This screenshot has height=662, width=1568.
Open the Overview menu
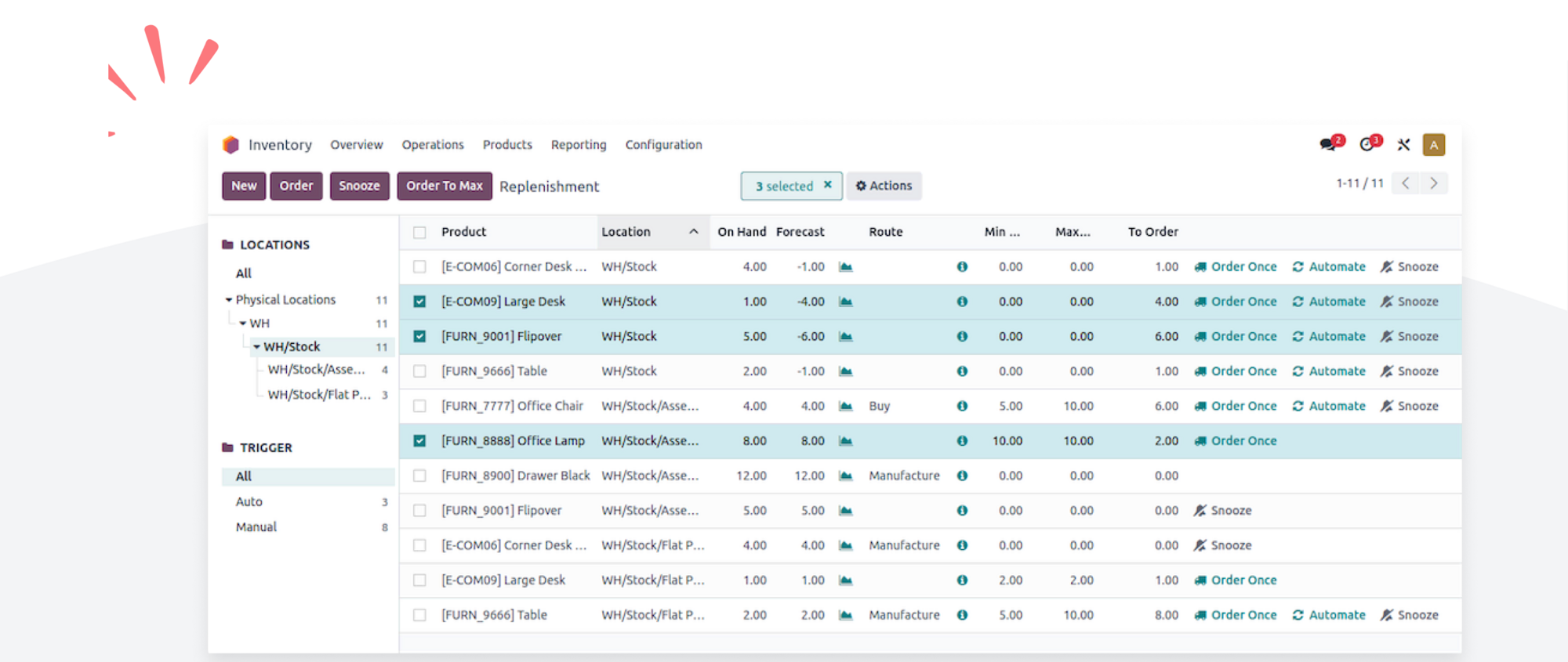pos(357,145)
